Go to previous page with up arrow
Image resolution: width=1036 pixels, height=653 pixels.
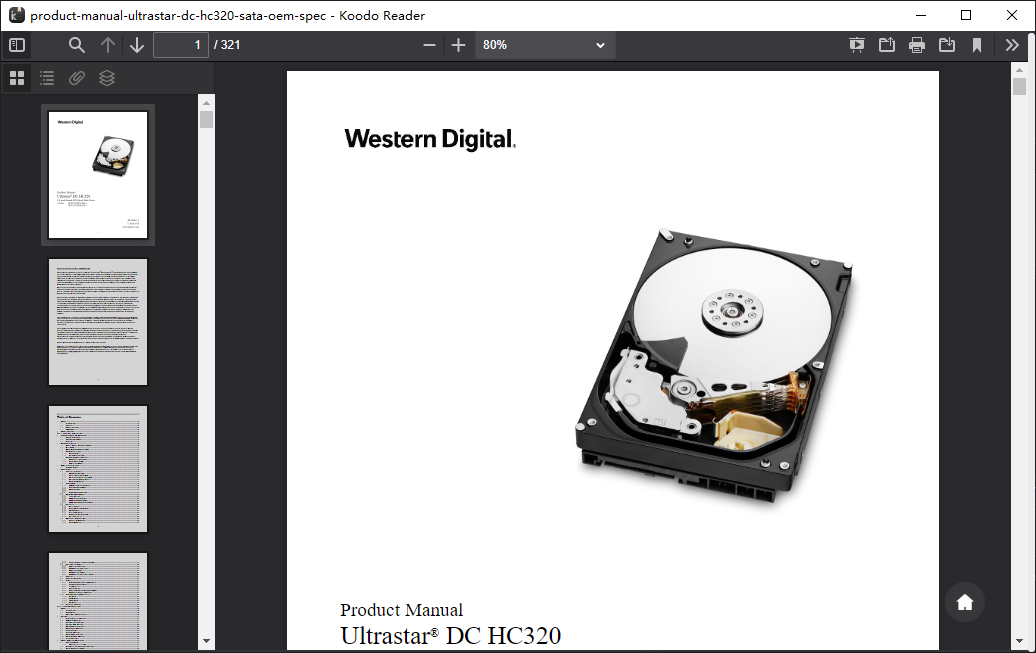click(107, 45)
